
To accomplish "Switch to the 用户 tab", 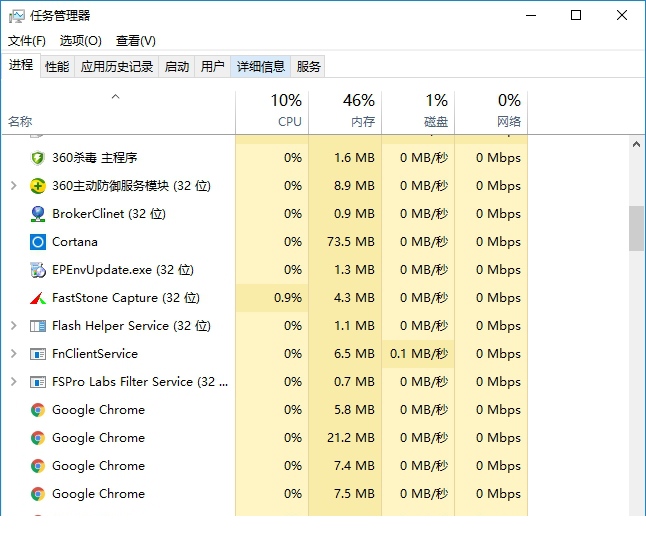I will (x=213, y=66).
